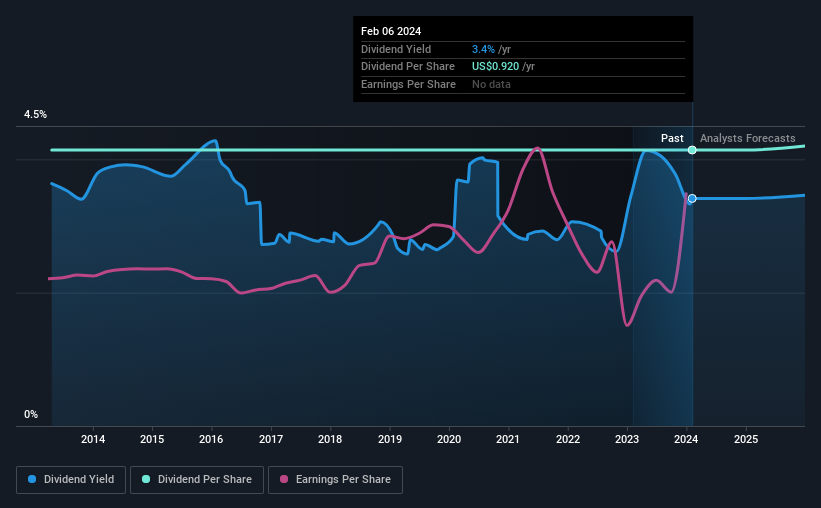Click the 4.5% y-axis label

click(x=35, y=114)
